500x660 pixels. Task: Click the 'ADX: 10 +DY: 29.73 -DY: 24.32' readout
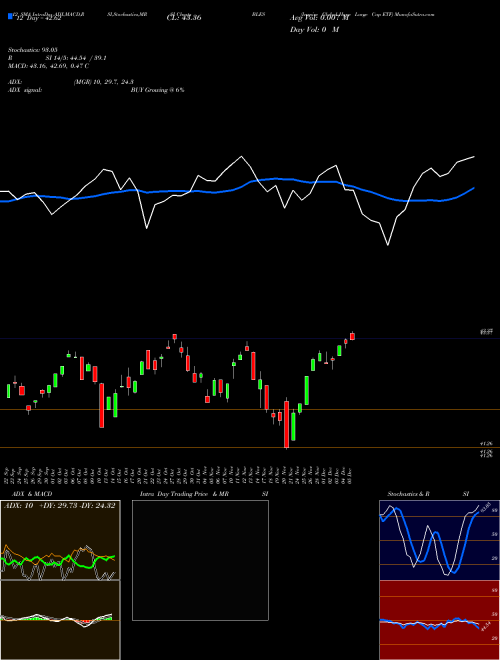click(59, 506)
